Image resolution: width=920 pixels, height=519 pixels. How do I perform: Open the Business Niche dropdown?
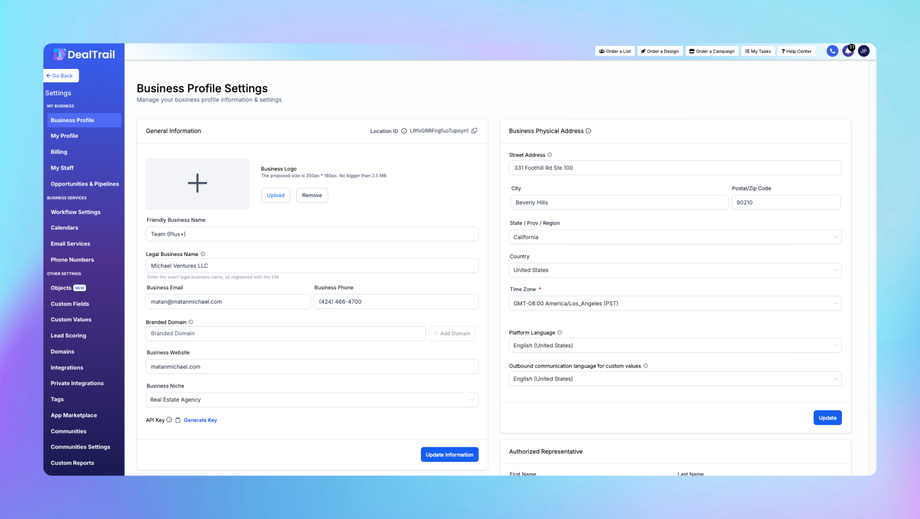point(312,400)
